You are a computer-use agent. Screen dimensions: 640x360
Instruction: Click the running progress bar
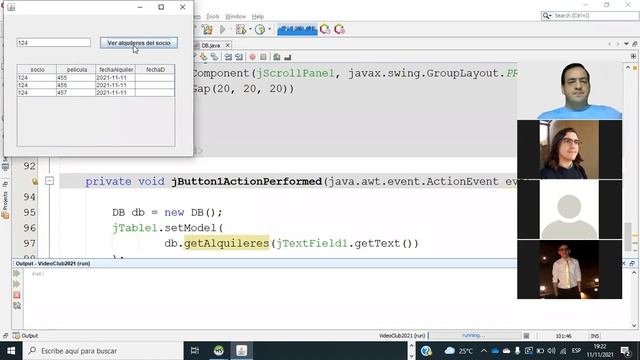pyautogui.click(x=474, y=336)
